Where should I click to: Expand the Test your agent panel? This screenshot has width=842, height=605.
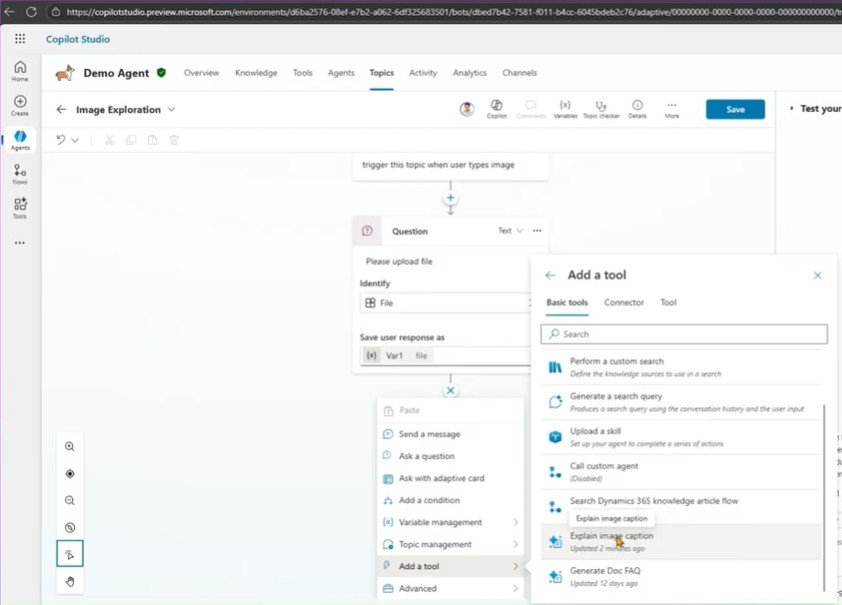(792, 109)
